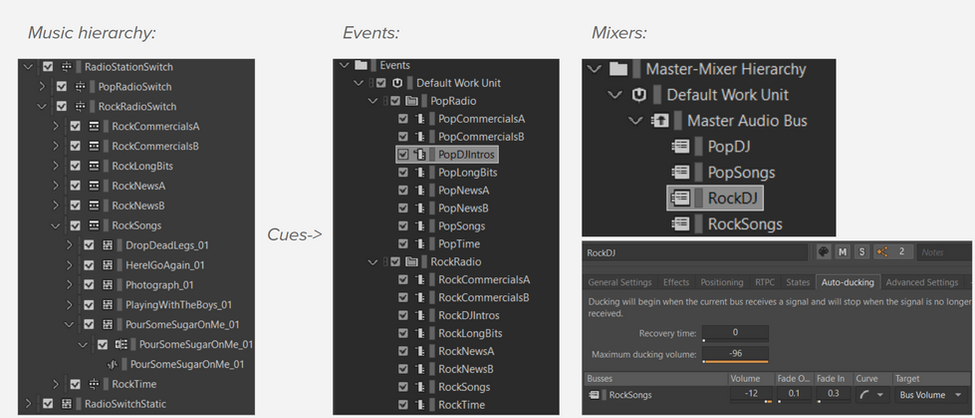Click the Recovery time input field
The image size is (975, 418).
click(x=736, y=333)
